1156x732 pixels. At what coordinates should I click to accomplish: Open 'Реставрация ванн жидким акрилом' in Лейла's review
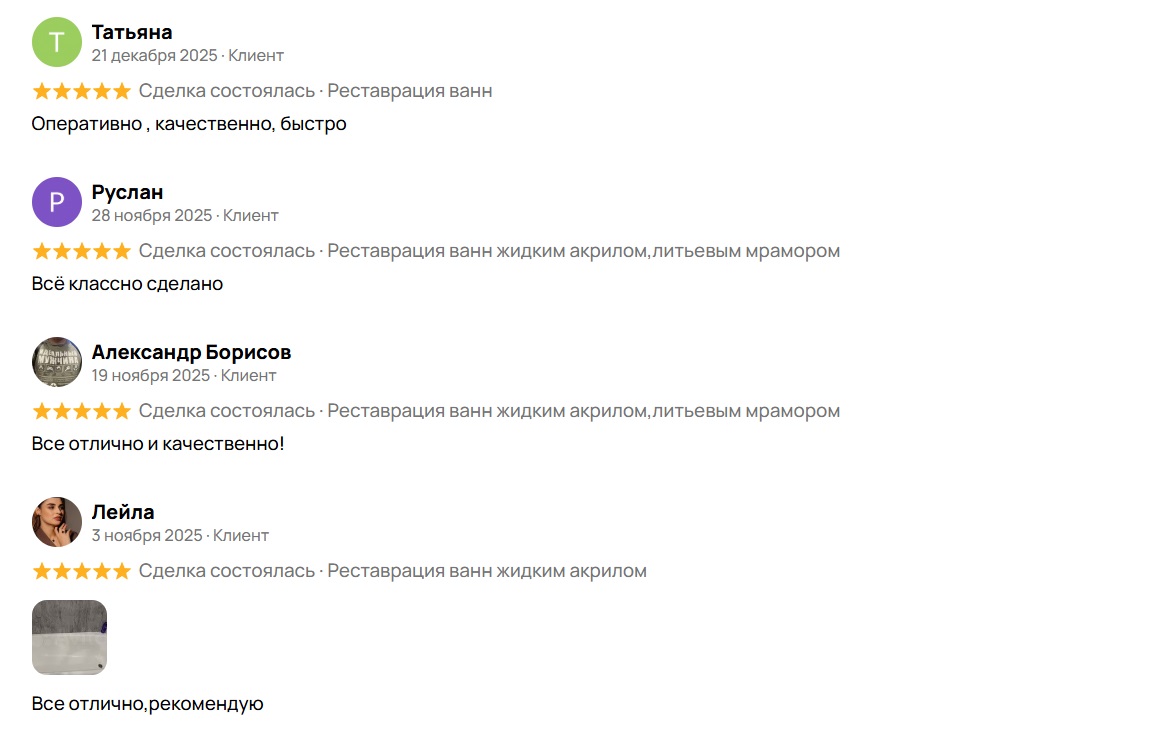(x=487, y=571)
